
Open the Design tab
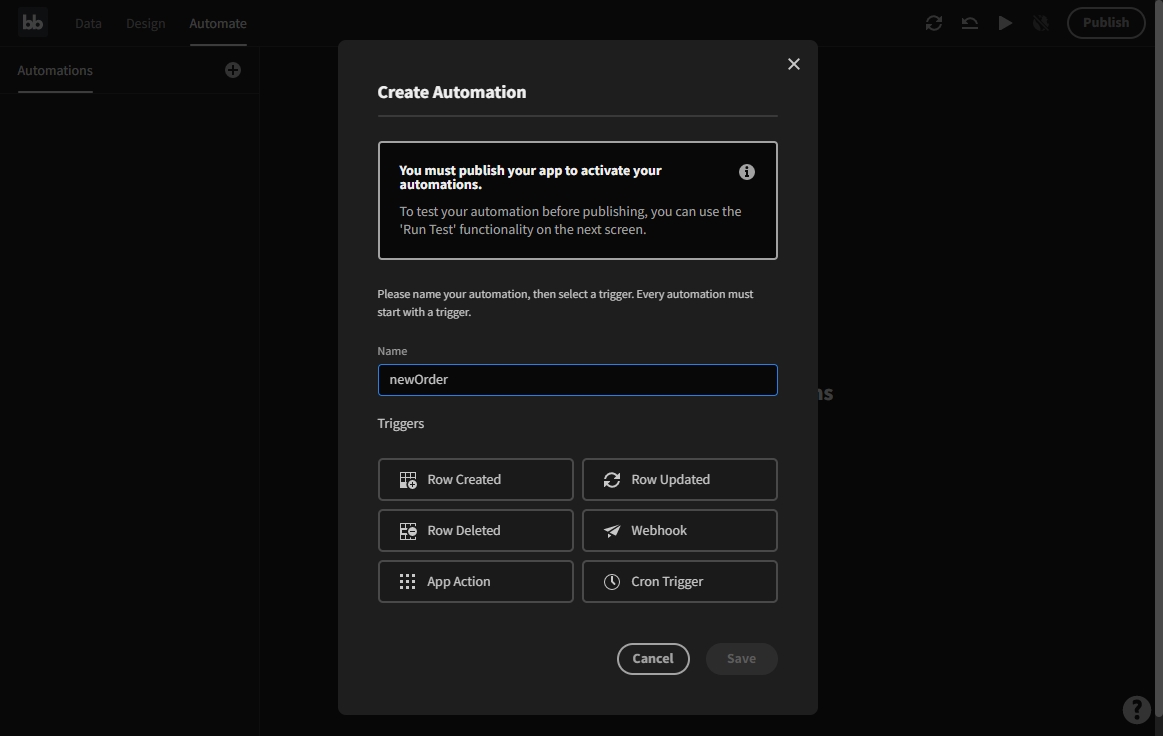point(145,23)
